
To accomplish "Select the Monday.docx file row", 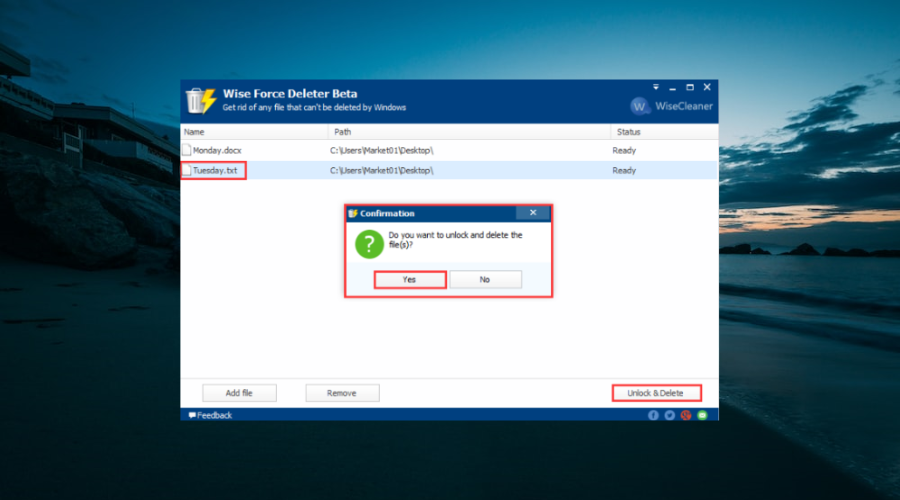I will click(449, 150).
